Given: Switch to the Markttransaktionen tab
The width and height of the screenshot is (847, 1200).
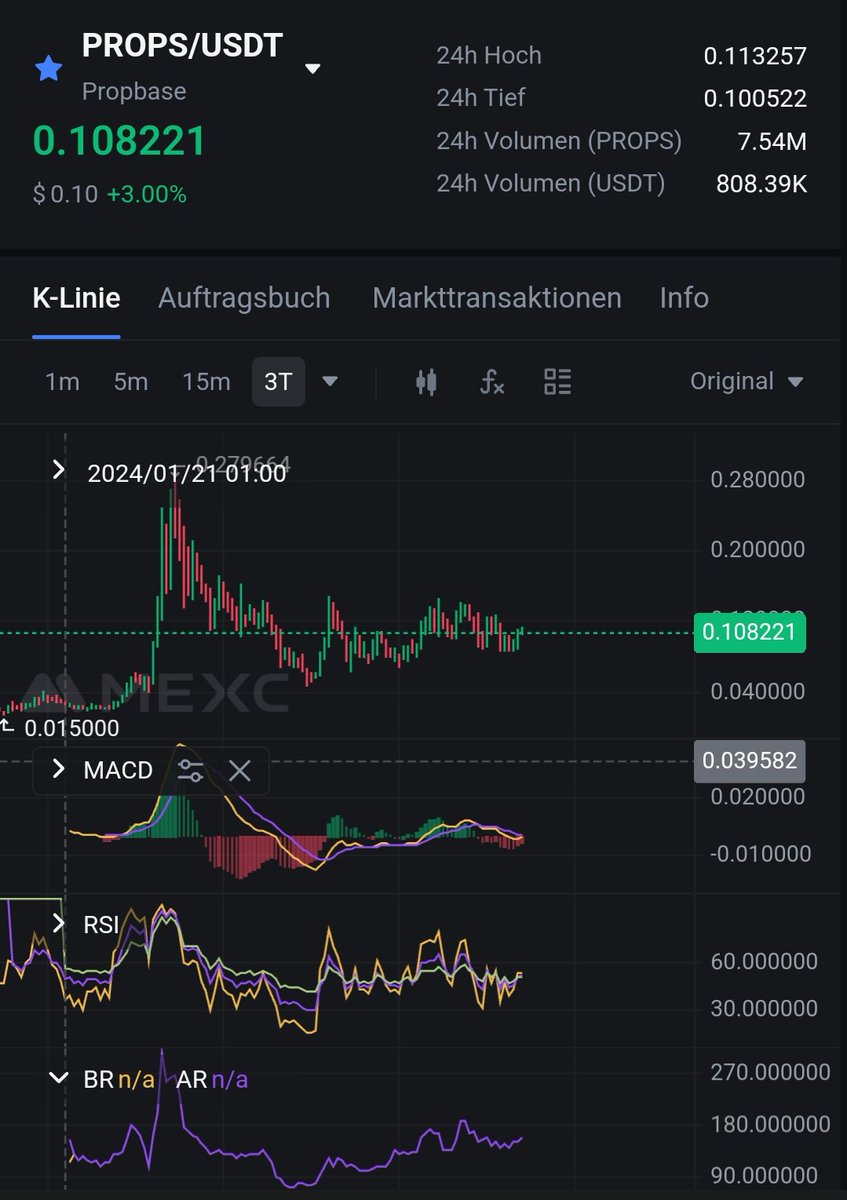Looking at the screenshot, I should (x=497, y=297).
